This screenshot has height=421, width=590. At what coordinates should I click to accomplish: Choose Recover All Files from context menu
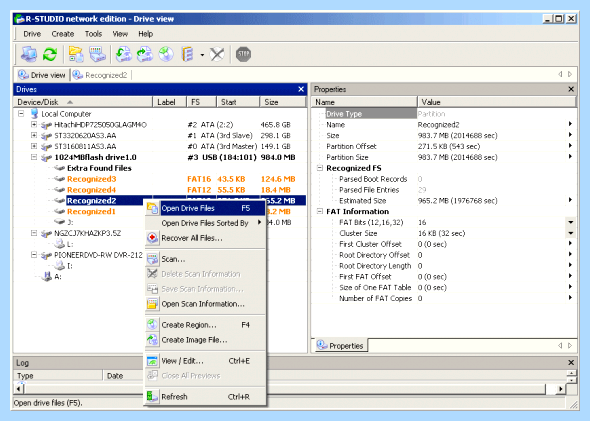coord(205,238)
